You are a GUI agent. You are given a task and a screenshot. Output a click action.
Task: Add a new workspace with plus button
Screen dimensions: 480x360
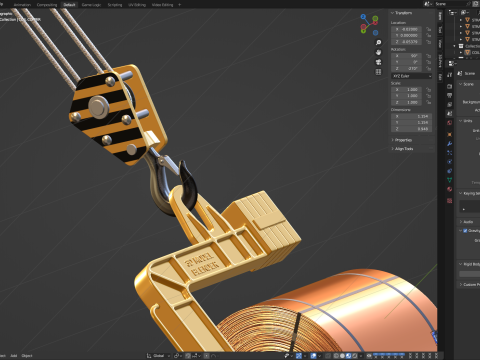pos(180,5)
